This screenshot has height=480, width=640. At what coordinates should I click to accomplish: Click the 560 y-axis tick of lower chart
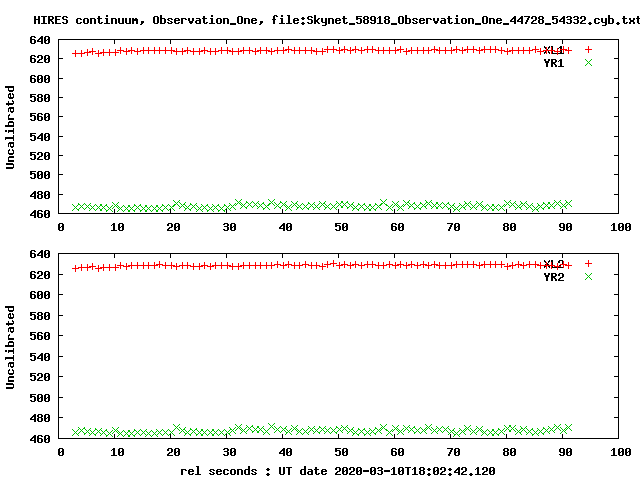(x=40, y=336)
